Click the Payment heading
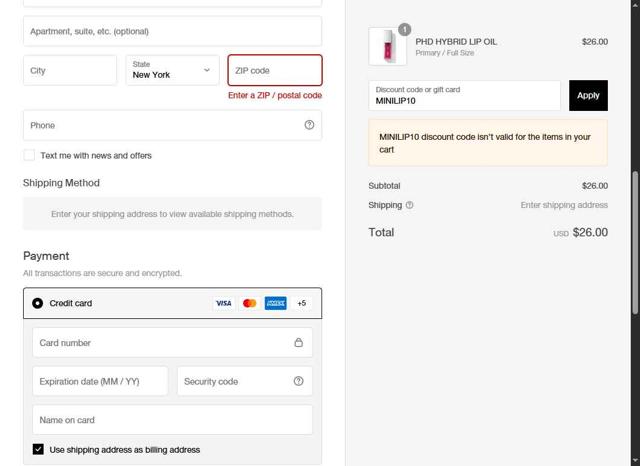The width and height of the screenshot is (640, 466). (46, 256)
